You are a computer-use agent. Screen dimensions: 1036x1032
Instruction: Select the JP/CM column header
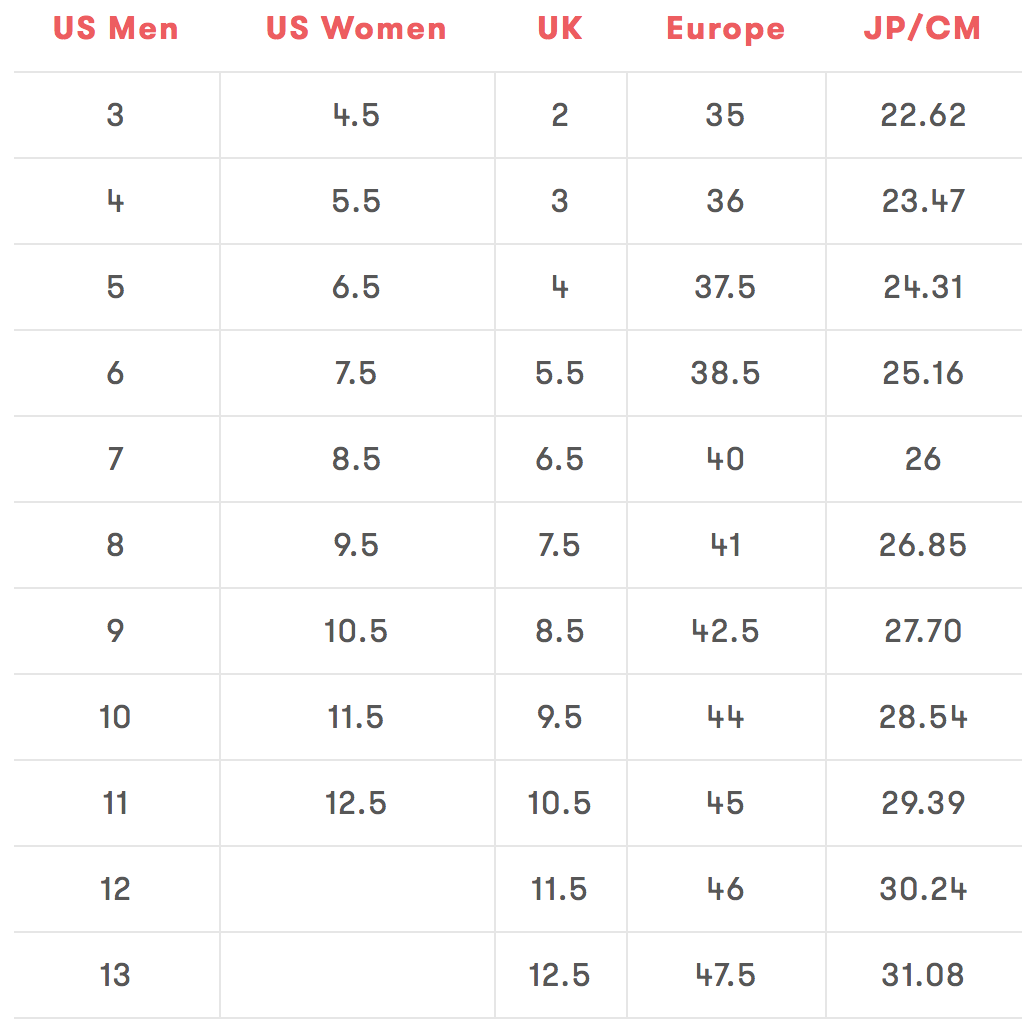pos(922,29)
